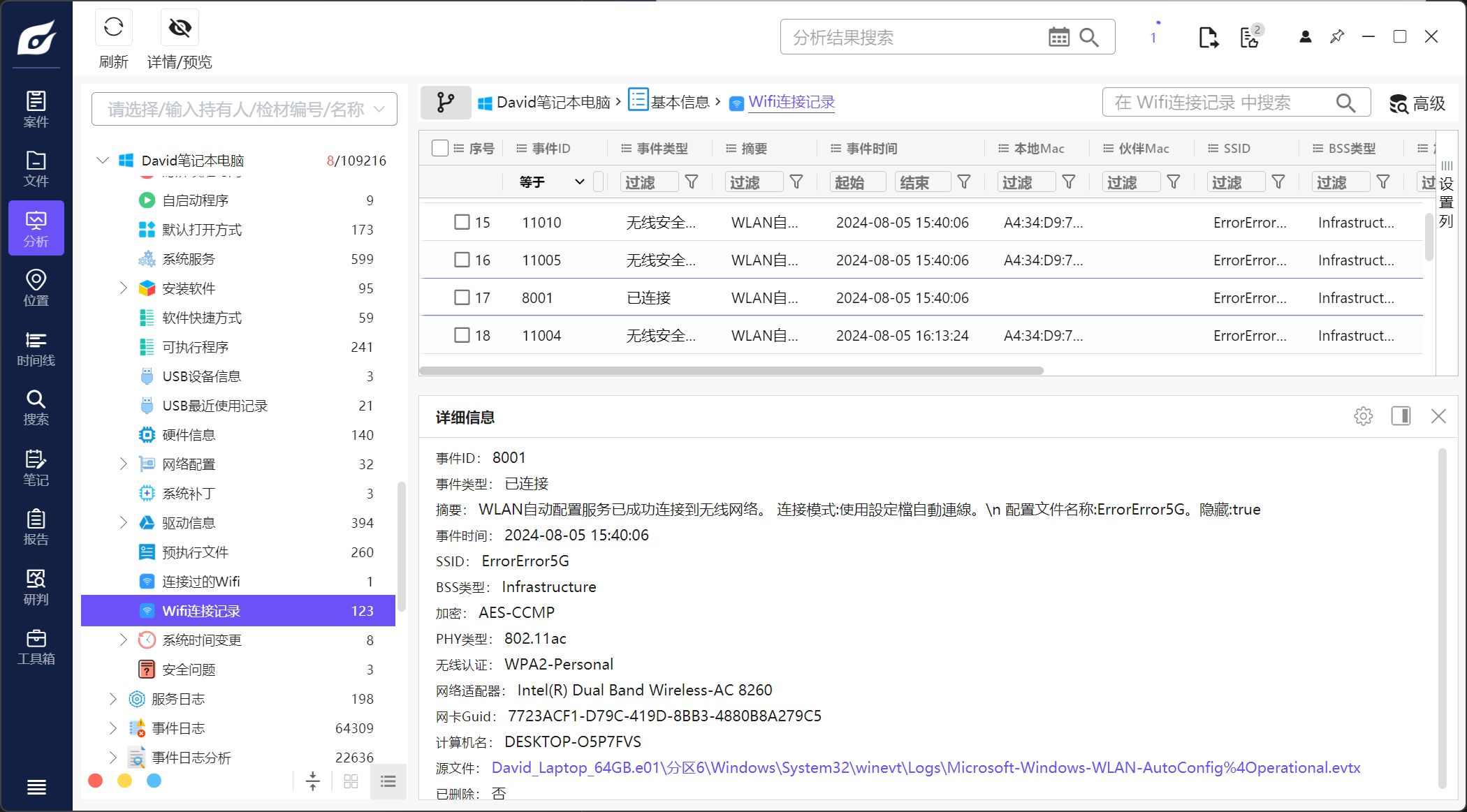Expand the 安装软件 tree node

pyautogui.click(x=124, y=288)
